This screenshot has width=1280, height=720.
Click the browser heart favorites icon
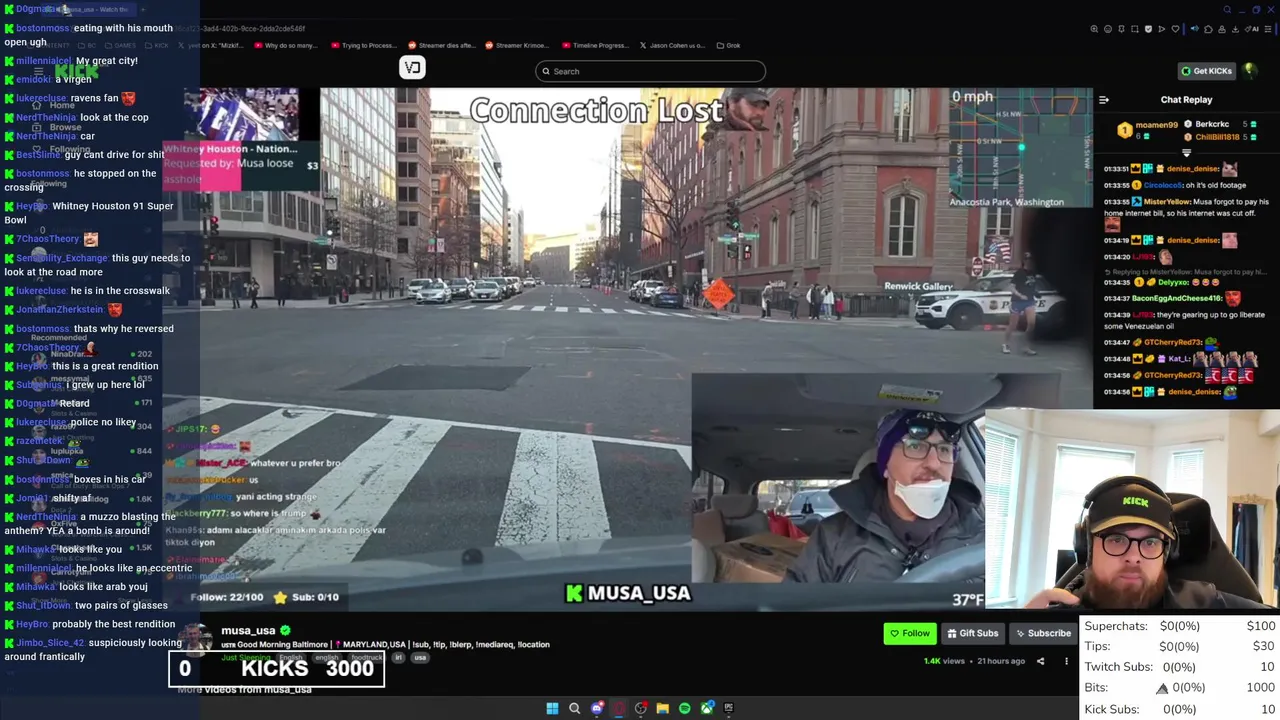point(1175,29)
